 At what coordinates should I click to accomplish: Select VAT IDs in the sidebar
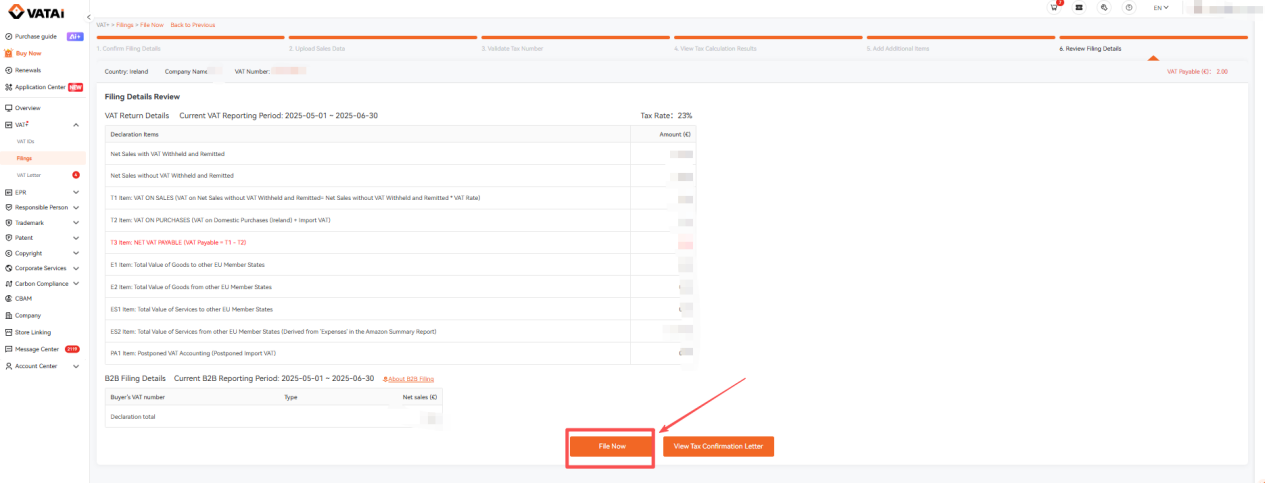coord(26,141)
